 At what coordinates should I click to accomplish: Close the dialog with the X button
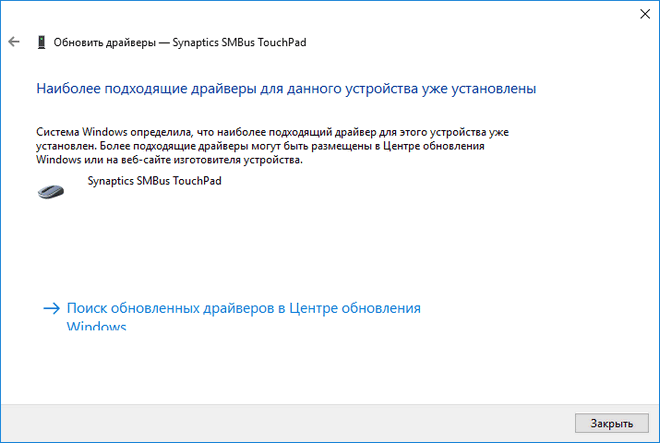(645, 14)
